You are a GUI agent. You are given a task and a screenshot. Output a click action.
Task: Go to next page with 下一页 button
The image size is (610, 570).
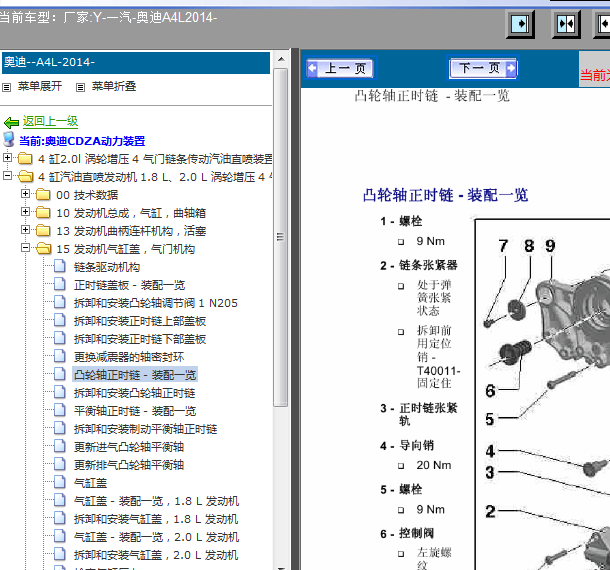pos(483,68)
